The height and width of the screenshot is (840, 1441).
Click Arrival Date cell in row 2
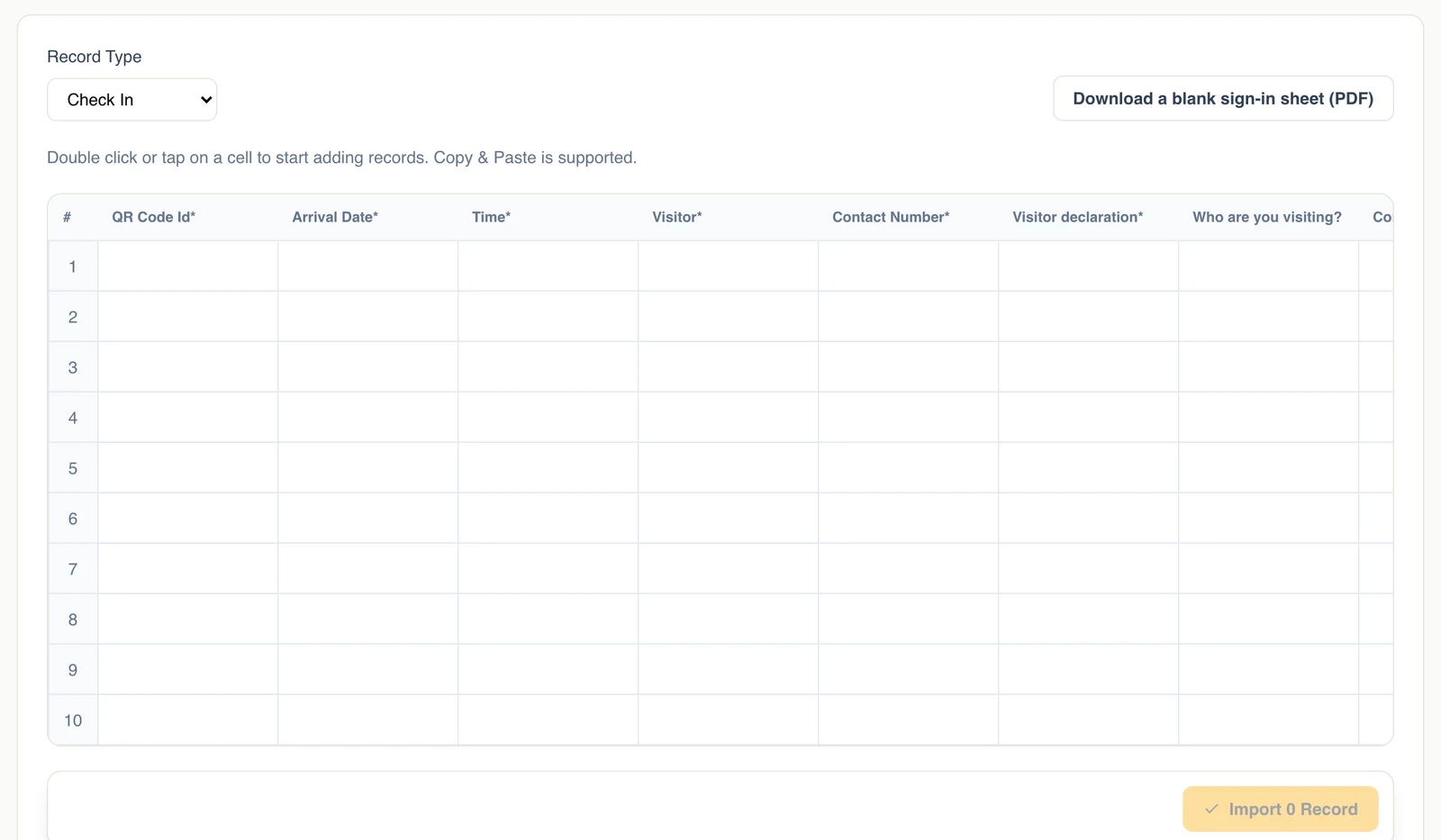(368, 317)
